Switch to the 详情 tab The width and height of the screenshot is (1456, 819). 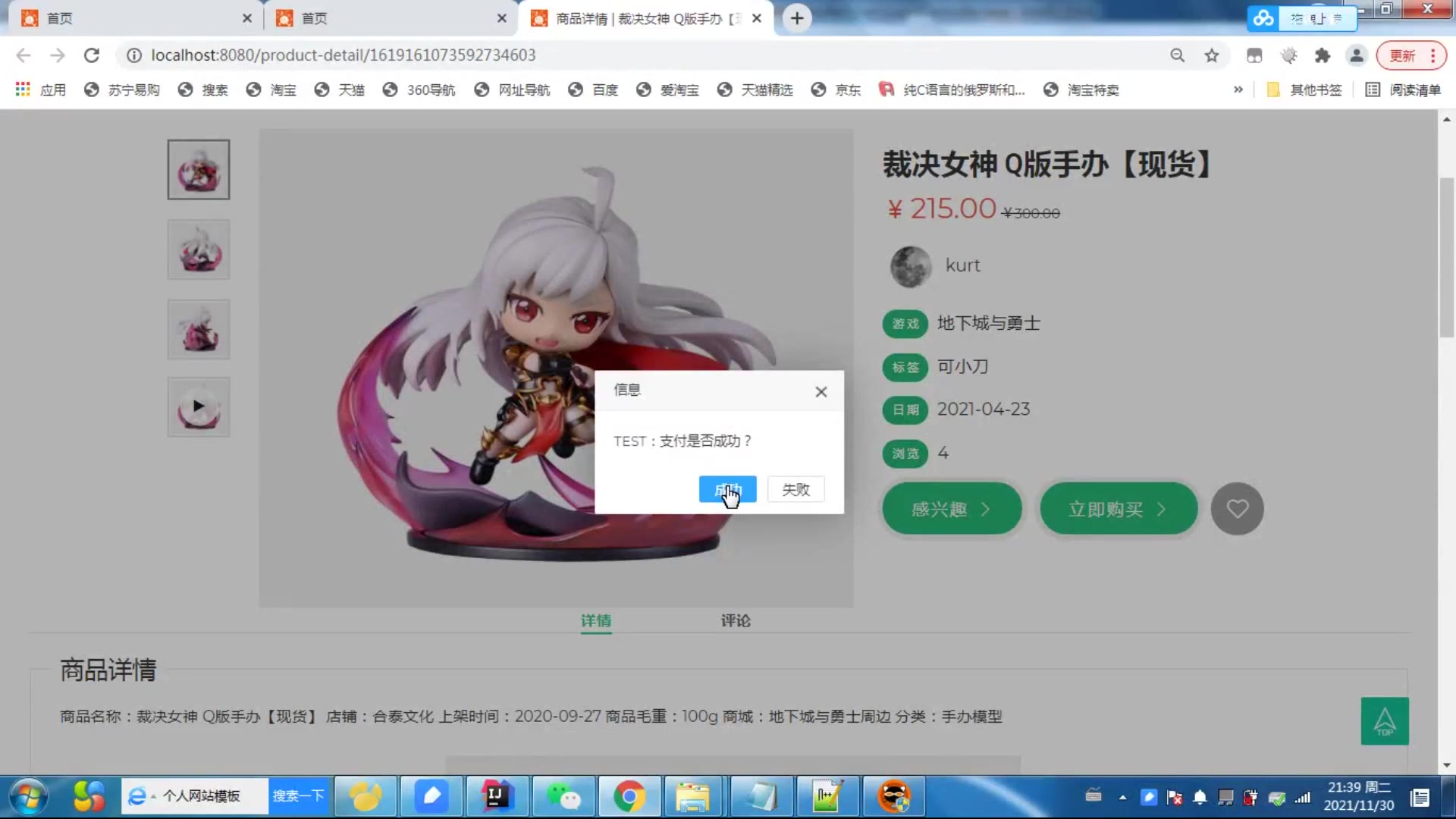596,620
